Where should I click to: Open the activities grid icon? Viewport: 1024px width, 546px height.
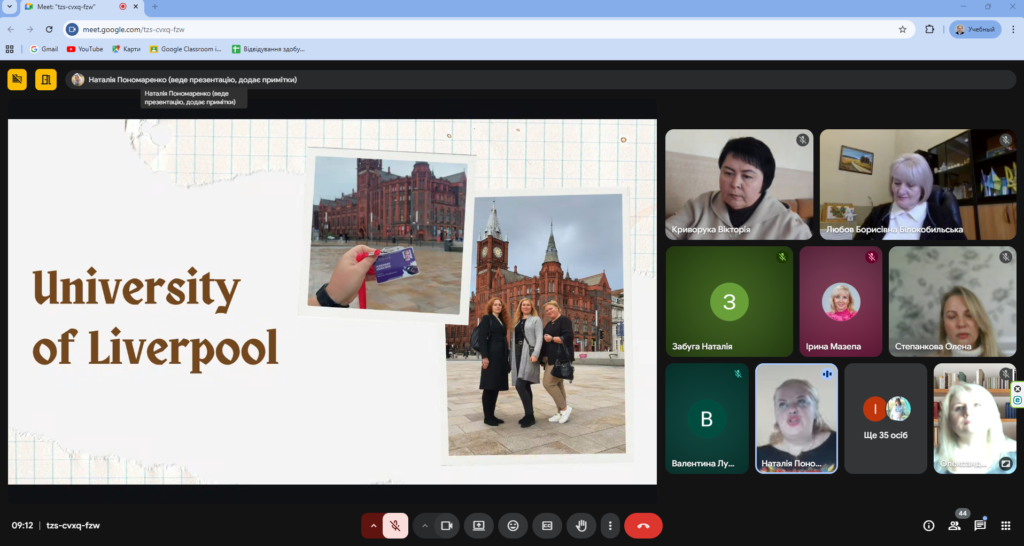click(x=1006, y=525)
